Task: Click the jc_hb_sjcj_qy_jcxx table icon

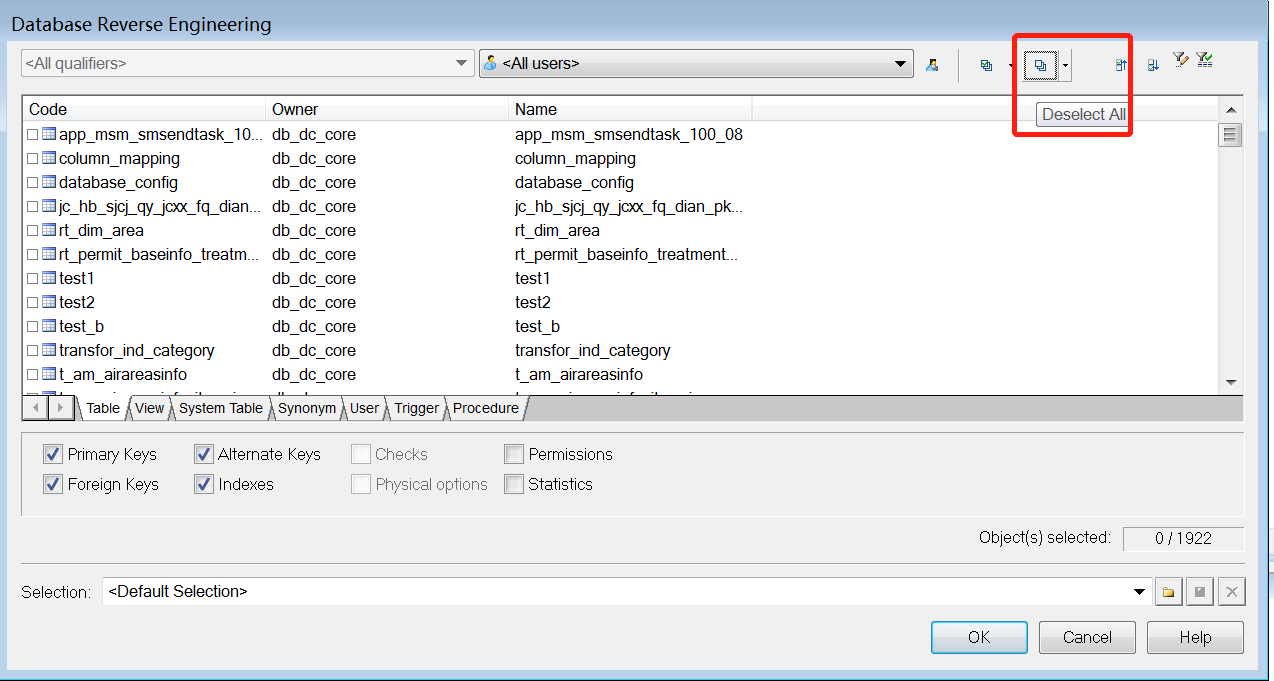Action: [x=49, y=206]
